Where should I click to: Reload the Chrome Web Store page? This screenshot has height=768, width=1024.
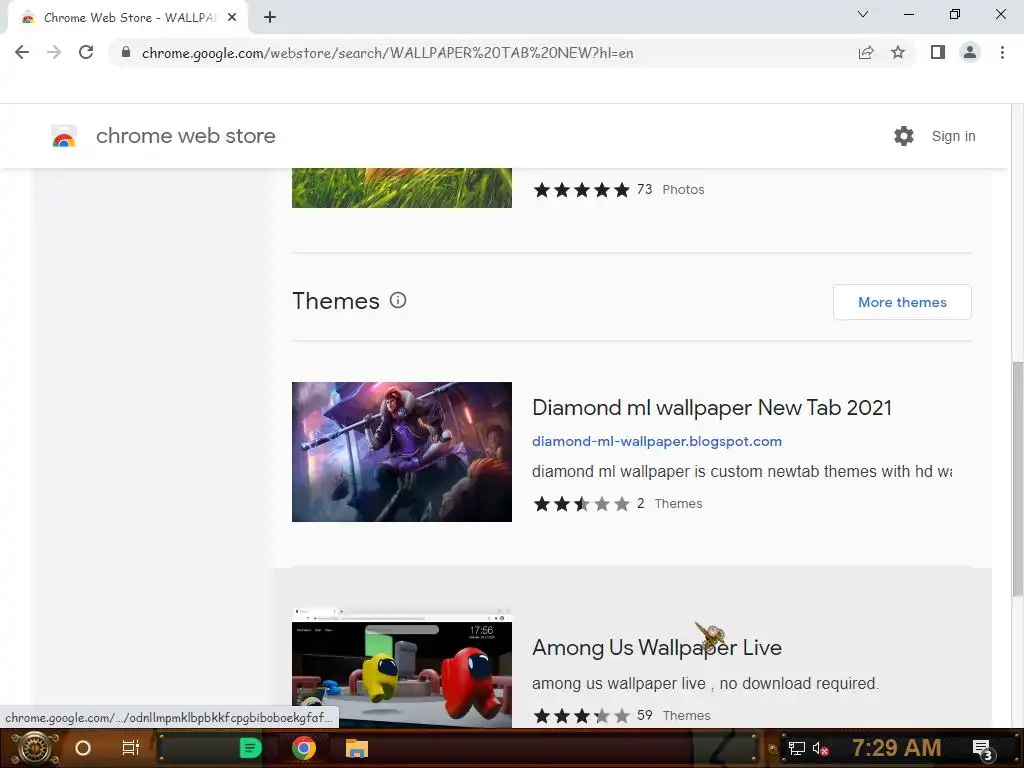[x=86, y=52]
